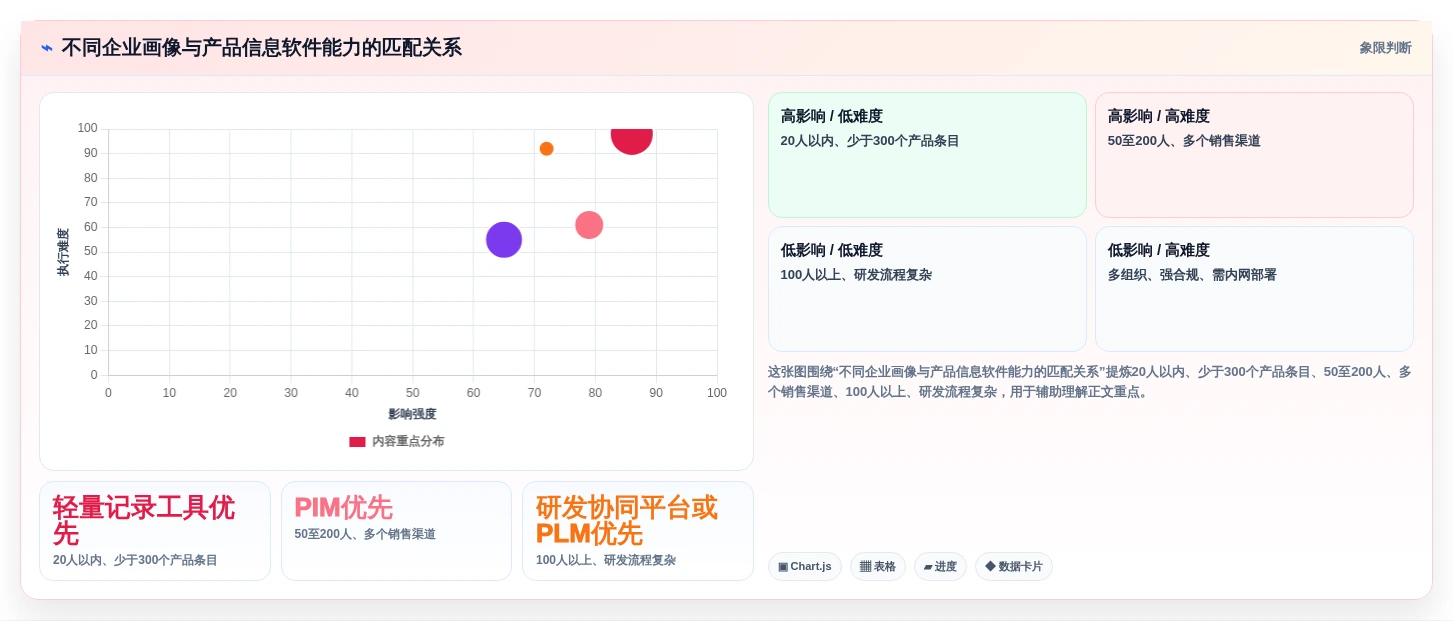Click the text 50至200人、多个销售渠道 in the pink quadrant card

[x=1184, y=141]
